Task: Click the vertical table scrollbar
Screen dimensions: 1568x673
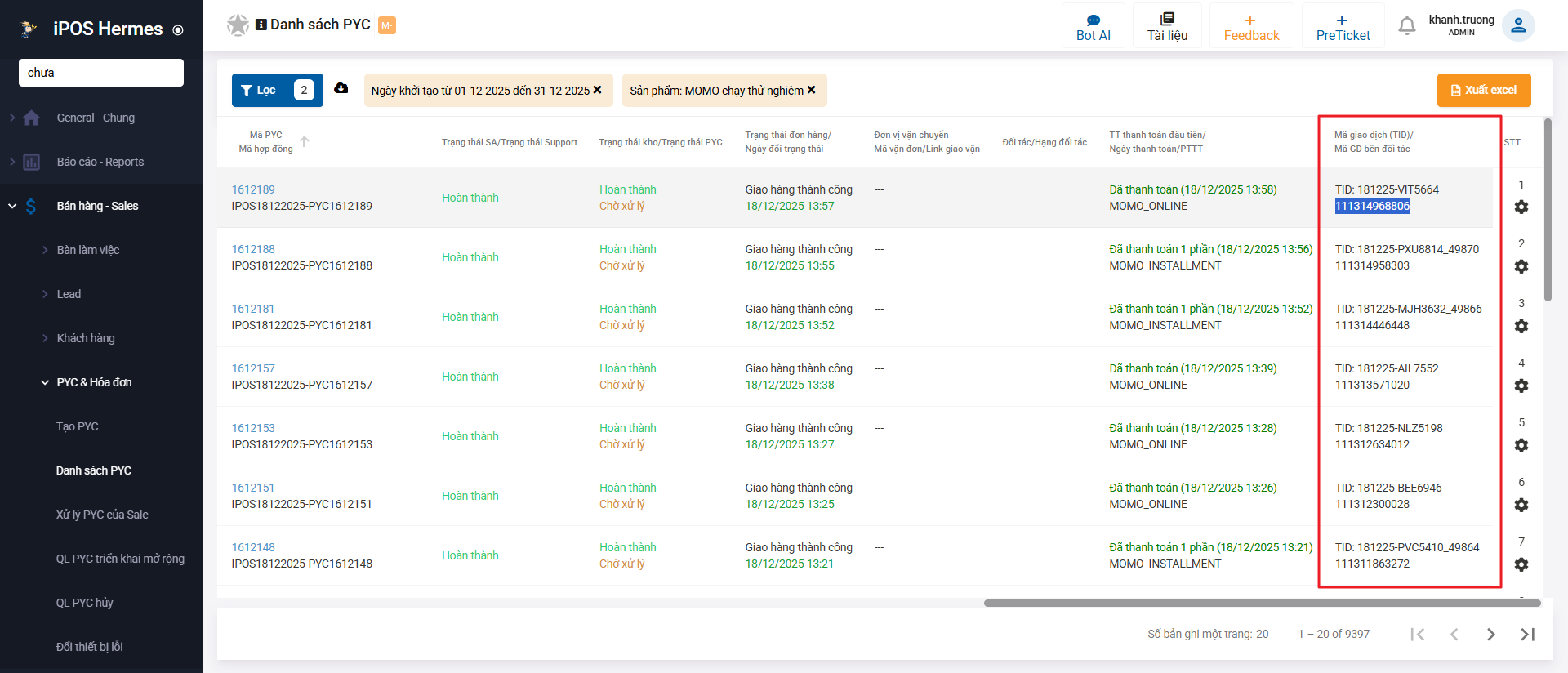Action: coord(1548,210)
